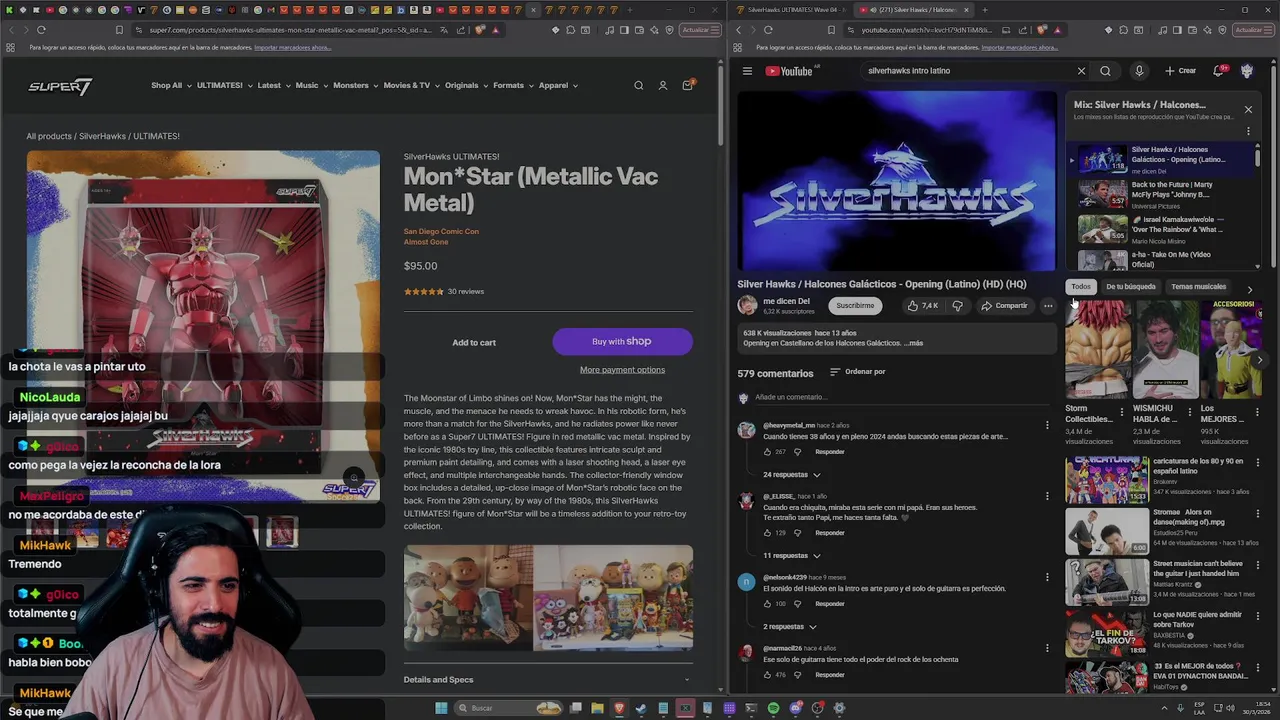
Task: Click Brave shields icon in left browser
Action: click(x=480, y=30)
